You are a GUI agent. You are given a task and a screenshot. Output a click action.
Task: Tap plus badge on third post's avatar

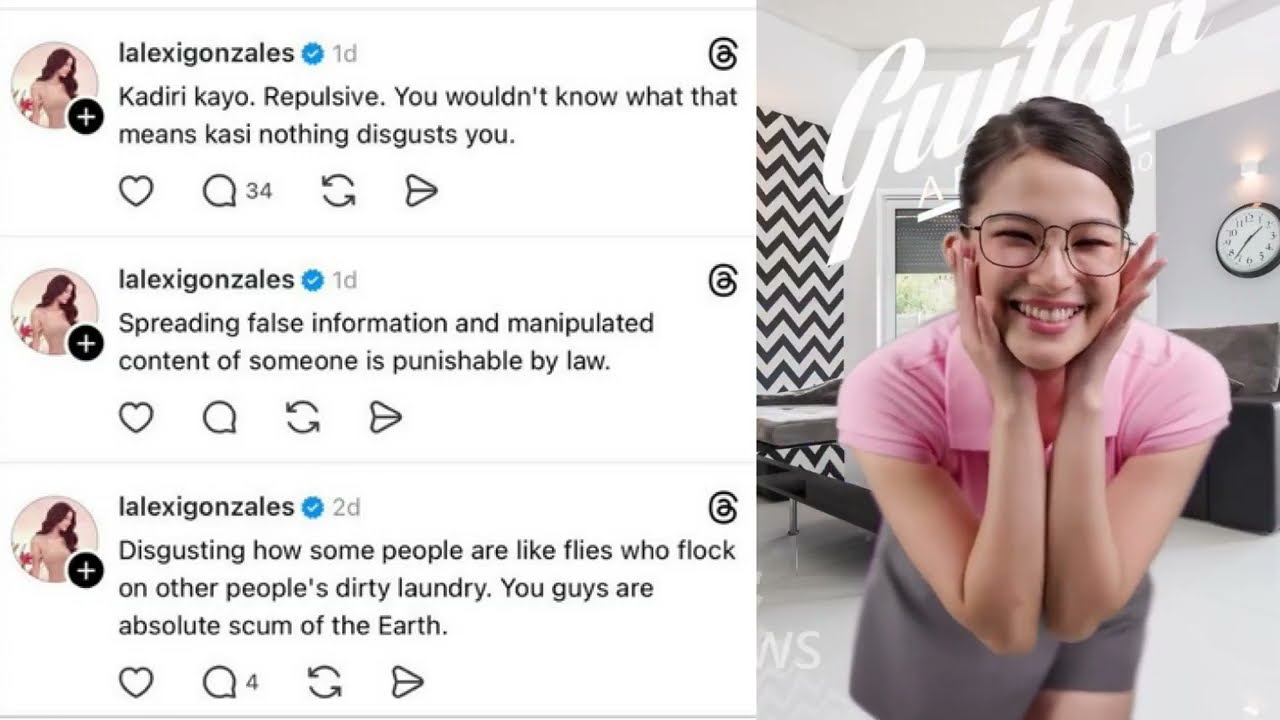[x=86, y=572]
